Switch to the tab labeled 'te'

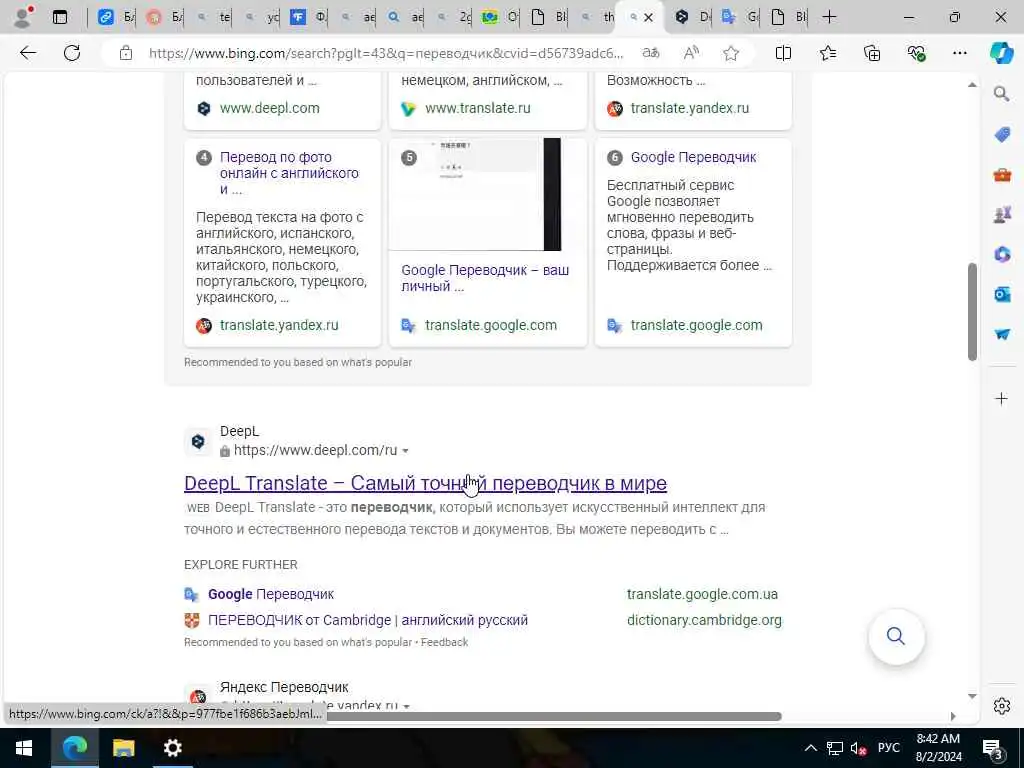pos(214,17)
